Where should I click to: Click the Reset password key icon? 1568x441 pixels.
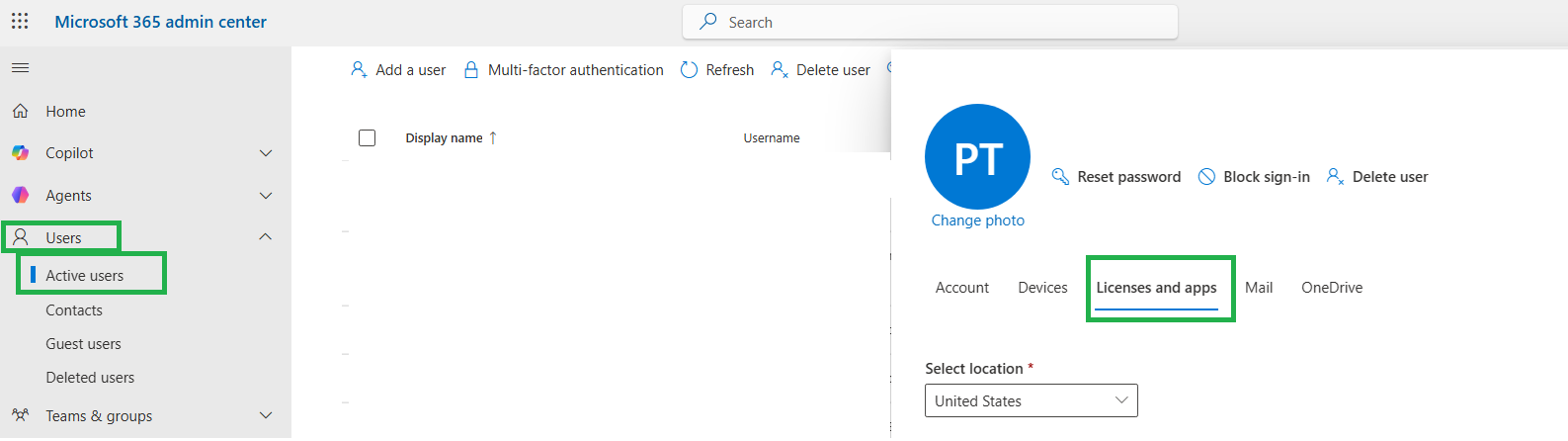pos(1060,176)
